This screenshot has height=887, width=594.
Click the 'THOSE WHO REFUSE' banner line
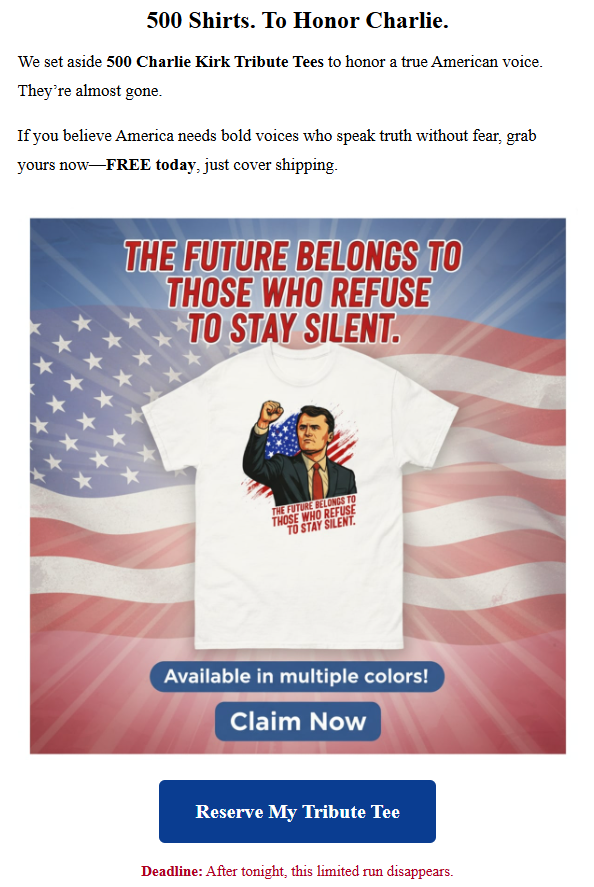tap(299, 292)
